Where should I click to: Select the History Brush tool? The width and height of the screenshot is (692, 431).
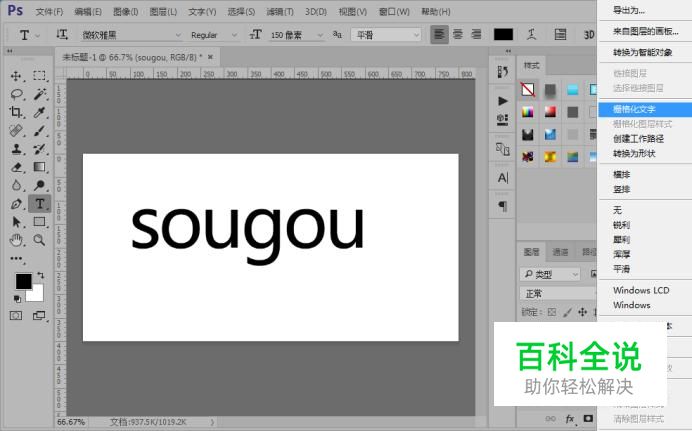[x=40, y=149]
